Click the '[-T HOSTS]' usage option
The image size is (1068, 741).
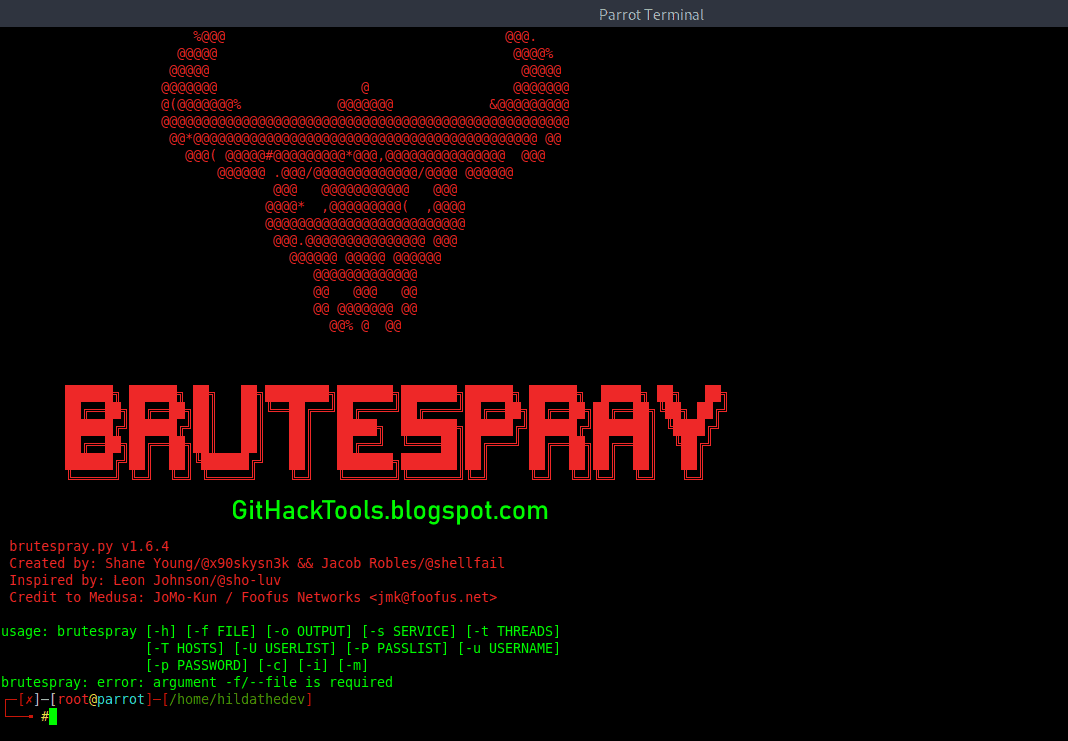click(185, 648)
